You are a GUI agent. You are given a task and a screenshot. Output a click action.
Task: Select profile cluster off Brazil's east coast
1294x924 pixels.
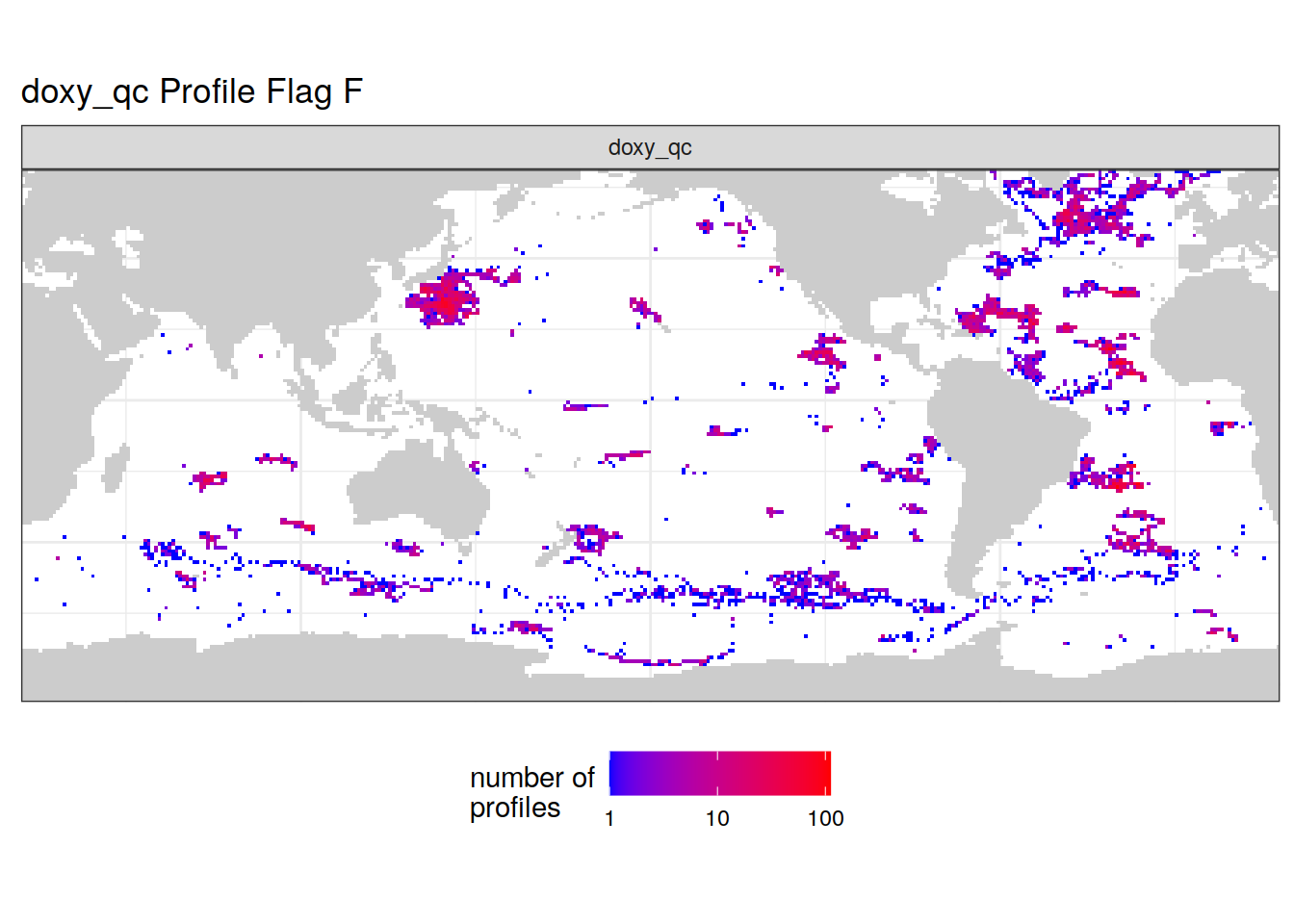1107,475
